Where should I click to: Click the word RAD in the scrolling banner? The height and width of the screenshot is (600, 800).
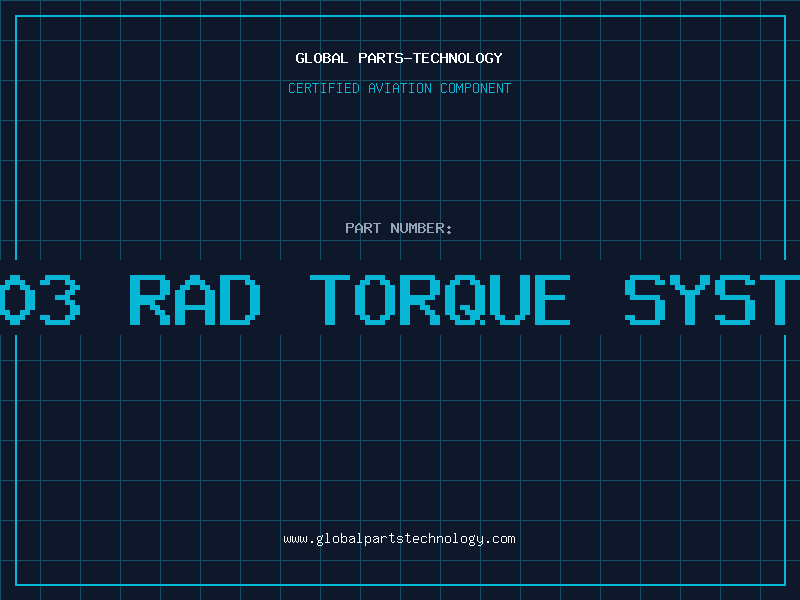(195, 299)
